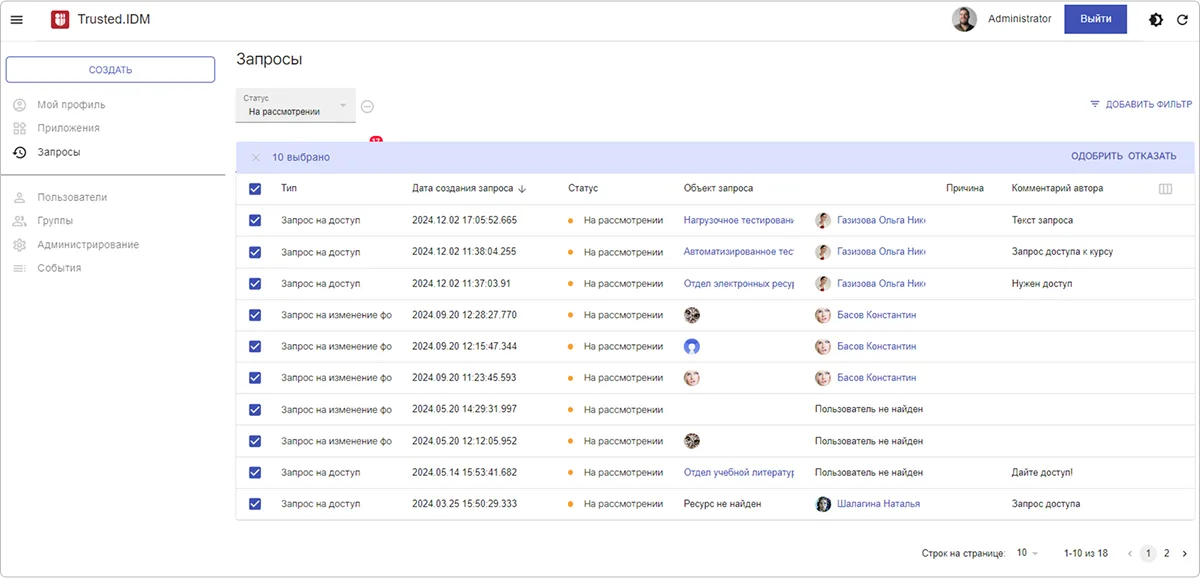Screen dimensions: 1200x578
Task: Click the Выйти logout button
Action: pos(1095,19)
